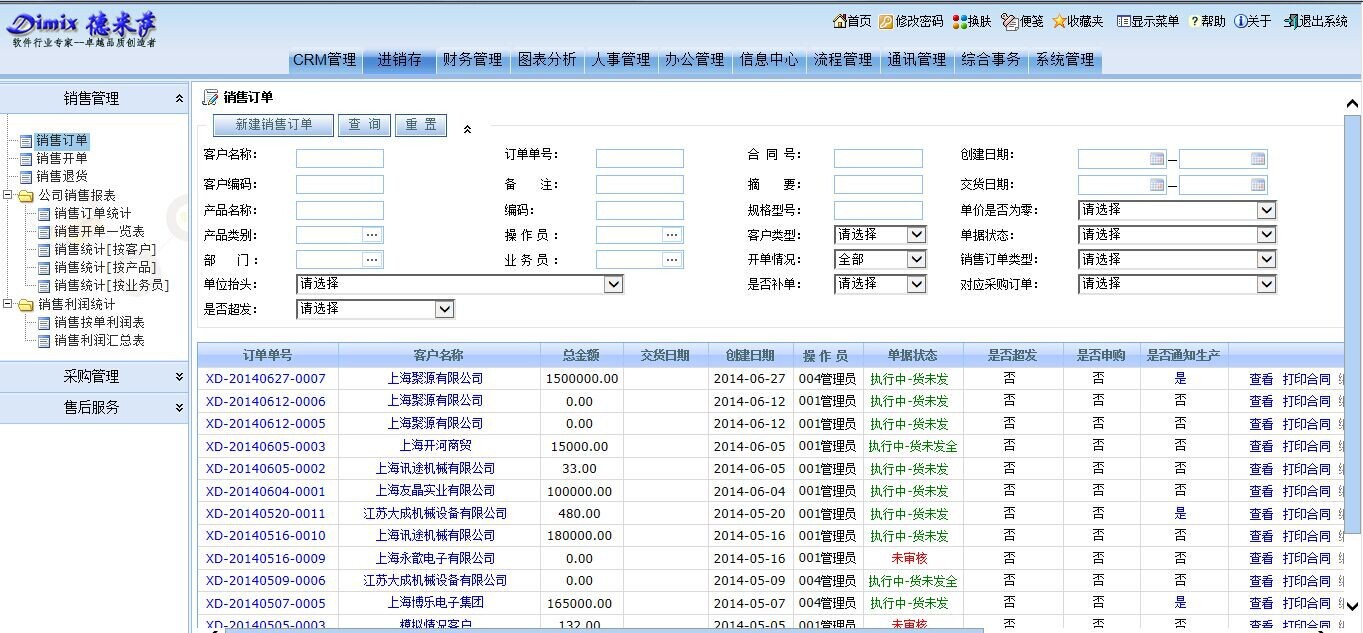The width and height of the screenshot is (1363, 633).
Task: Click the product category ellipsis picker
Action: [x=372, y=235]
